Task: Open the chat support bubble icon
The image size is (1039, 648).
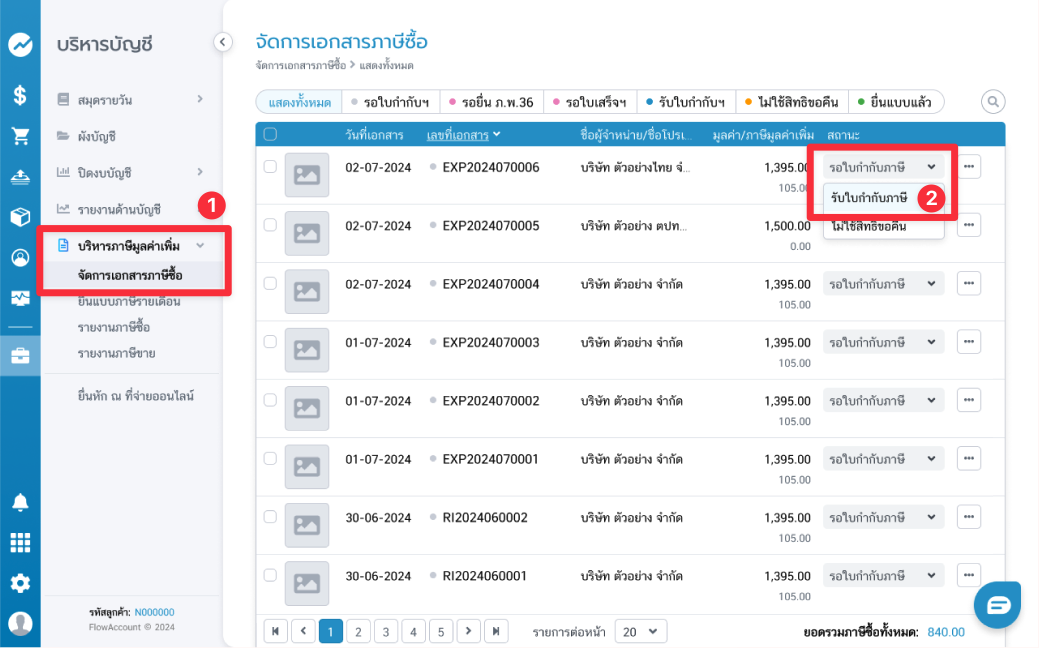Action: click(998, 605)
